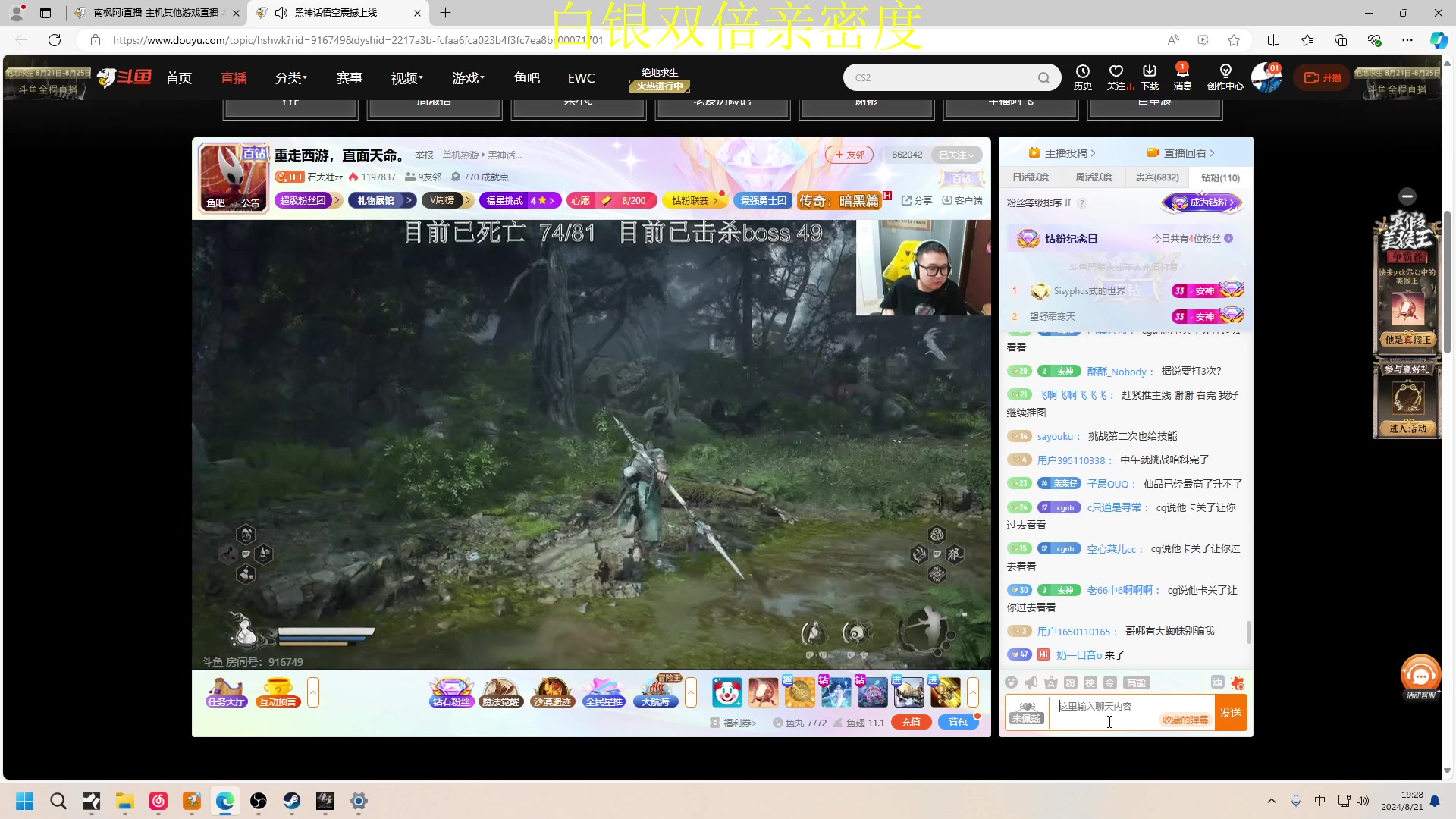Viewport: 1456px width, 819px height.
Task: Expand the 游戏 games menu
Action: coord(468,78)
